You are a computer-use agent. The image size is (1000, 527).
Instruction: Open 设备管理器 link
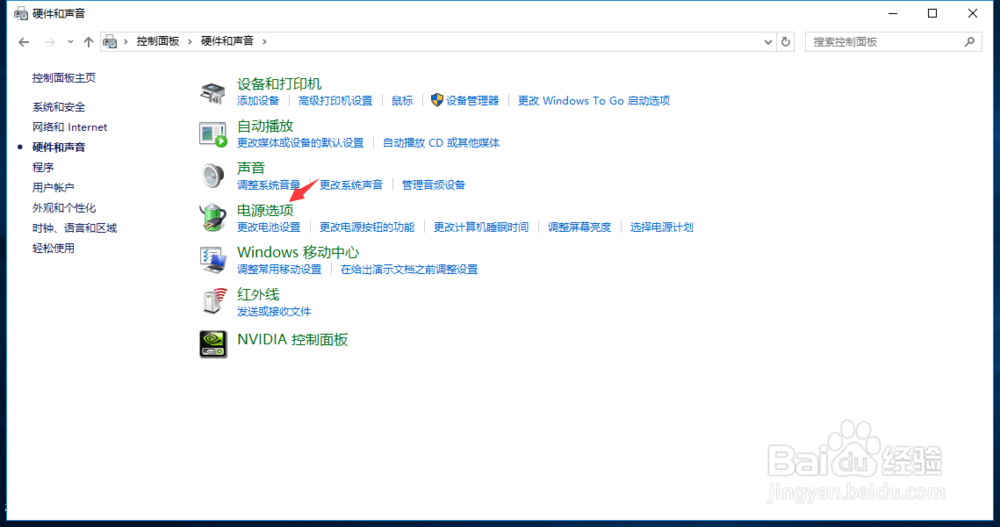tap(472, 101)
